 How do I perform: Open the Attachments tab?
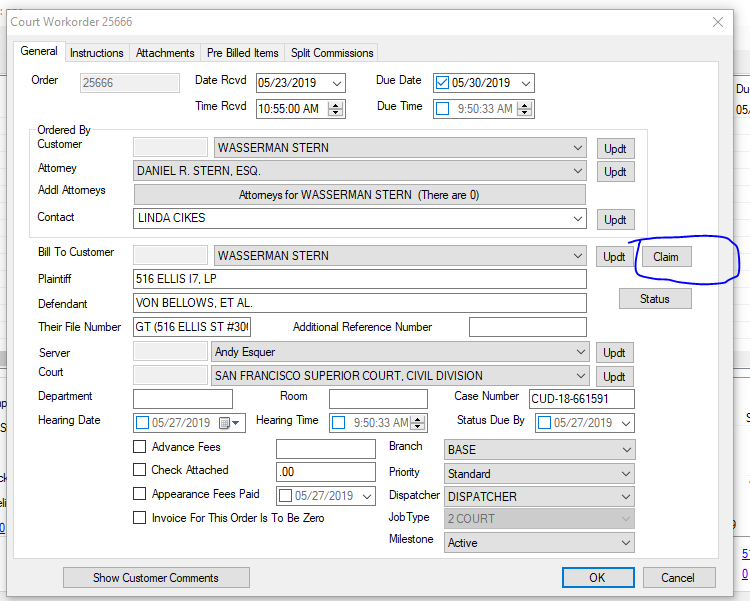point(165,53)
